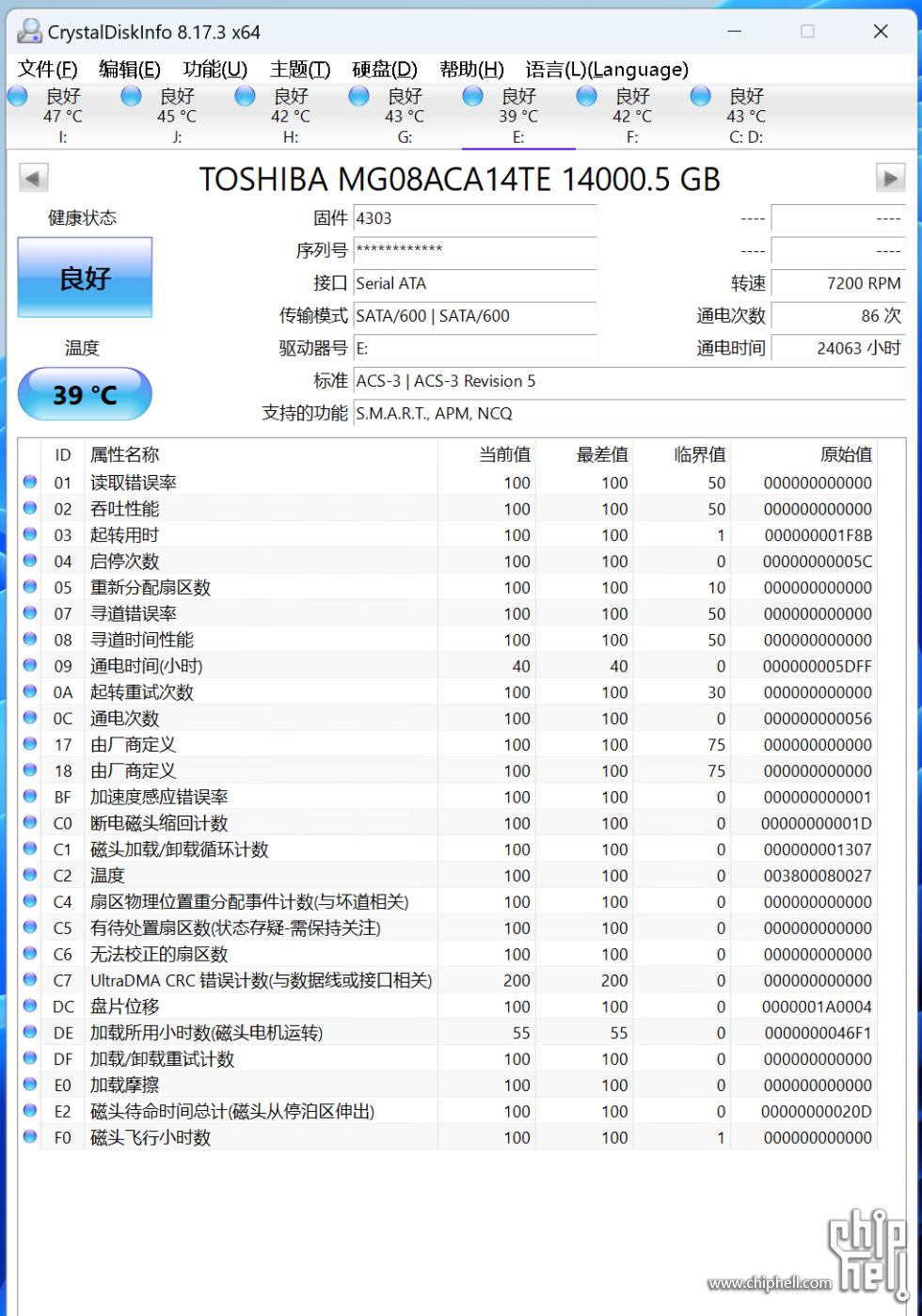
Task: Select drive C: D: status orb
Action: [x=700, y=95]
